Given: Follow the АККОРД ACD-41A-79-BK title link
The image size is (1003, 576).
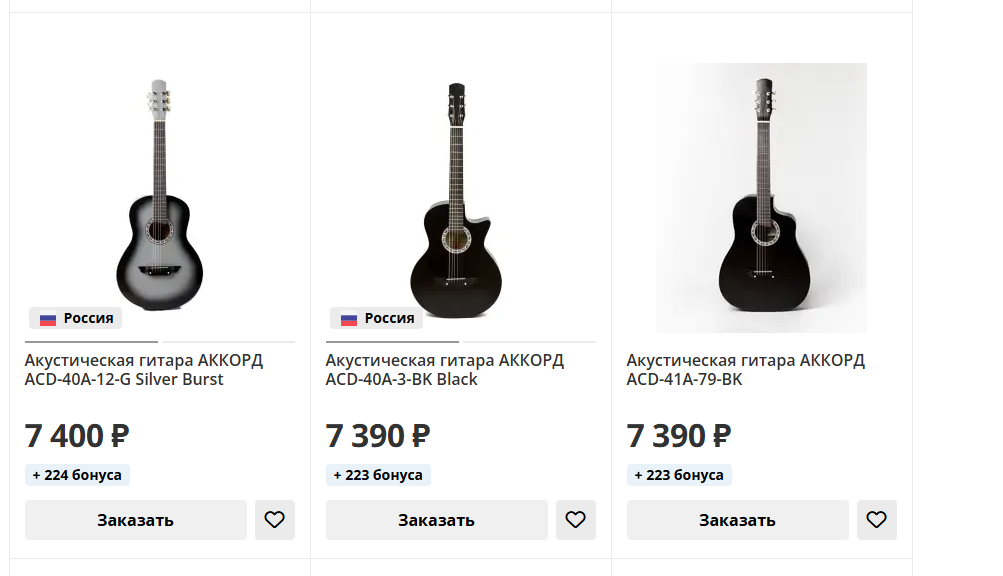Looking at the screenshot, I should 745,370.
